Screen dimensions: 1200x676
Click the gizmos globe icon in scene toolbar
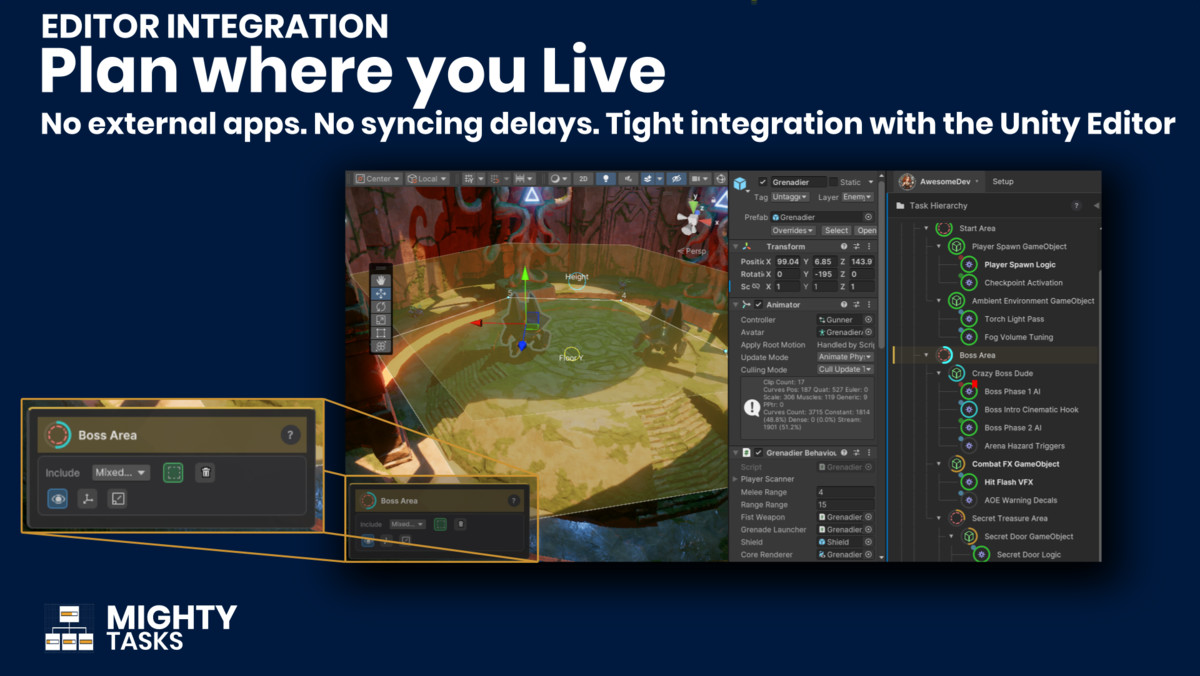pyautogui.click(x=720, y=179)
